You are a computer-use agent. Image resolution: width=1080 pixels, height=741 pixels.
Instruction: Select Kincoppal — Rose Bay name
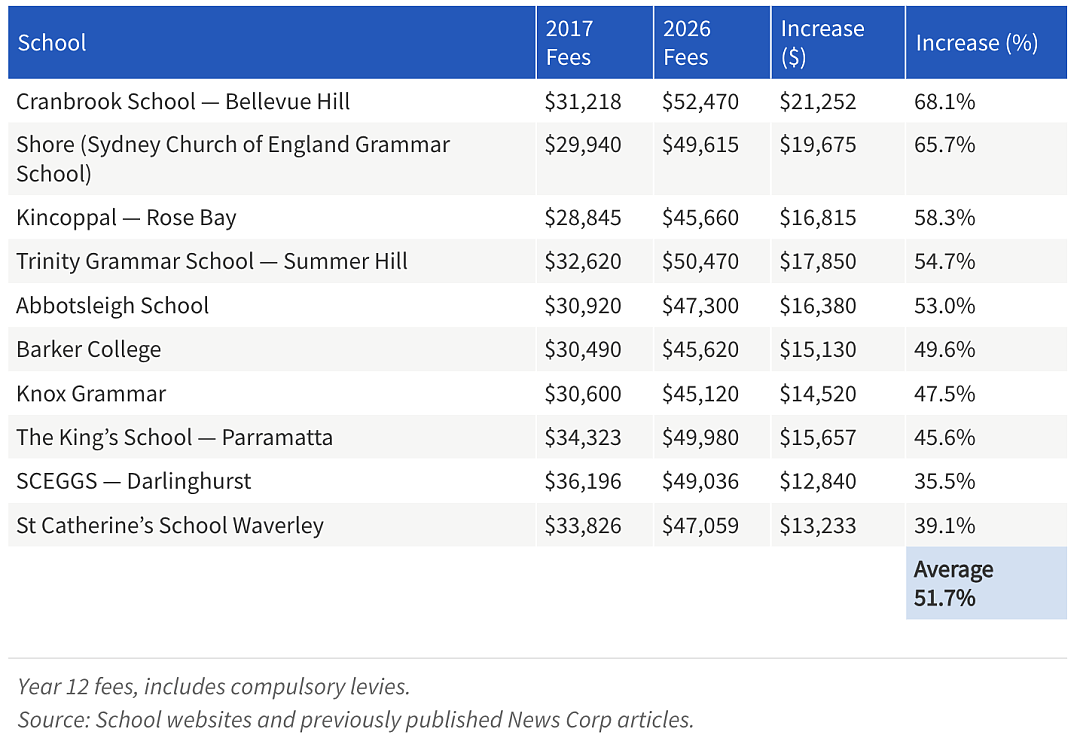click(x=127, y=218)
